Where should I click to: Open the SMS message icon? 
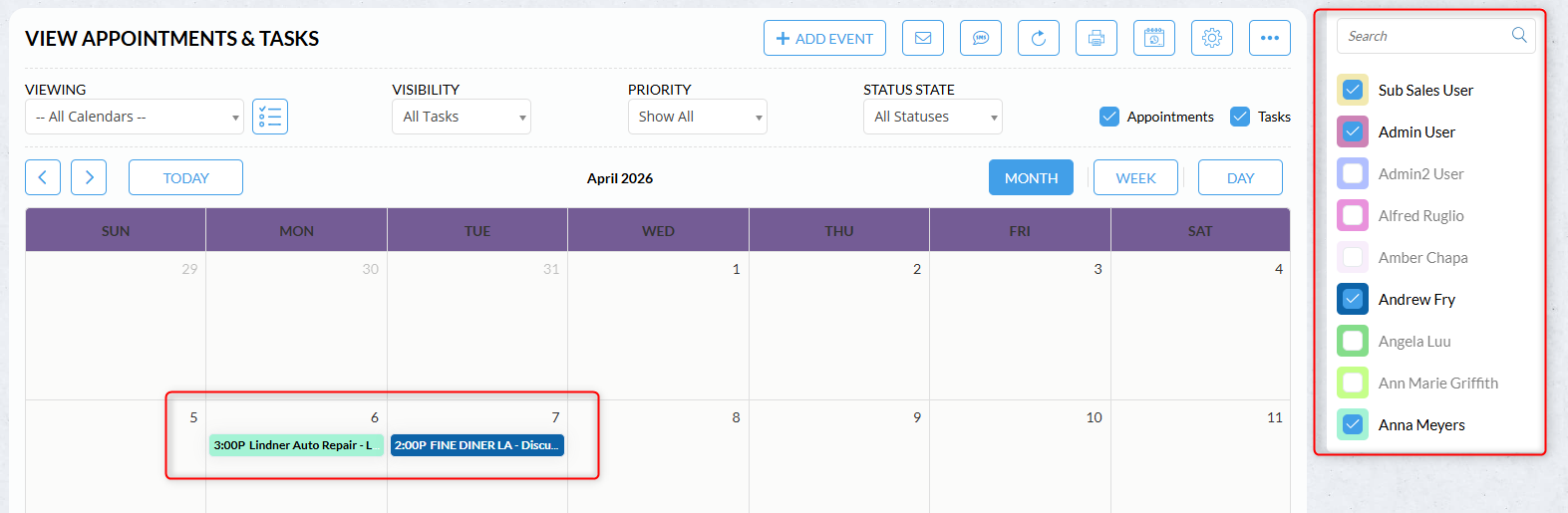[981, 38]
